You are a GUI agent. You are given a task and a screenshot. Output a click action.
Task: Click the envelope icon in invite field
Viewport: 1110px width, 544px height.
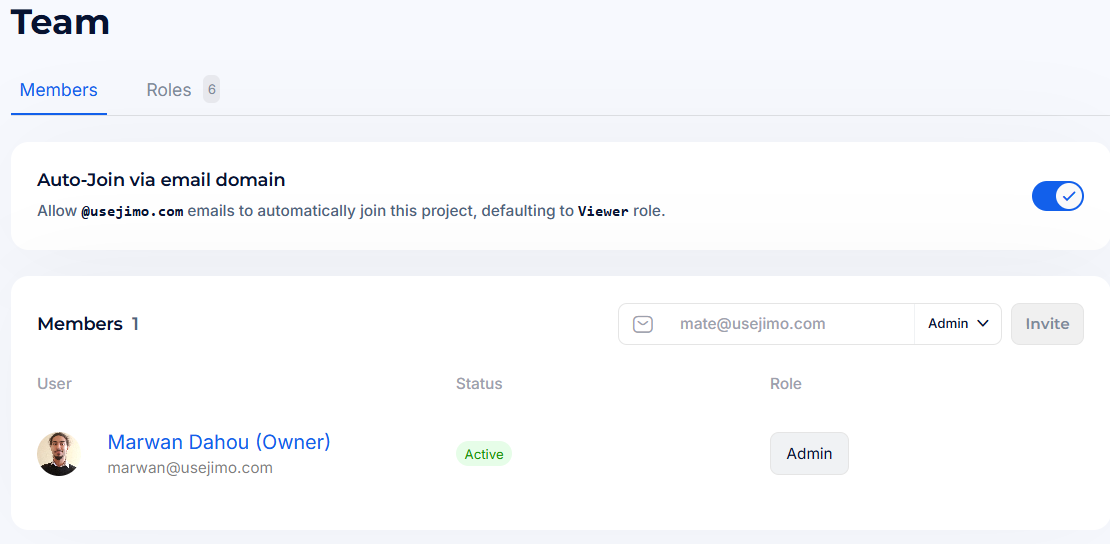[643, 324]
